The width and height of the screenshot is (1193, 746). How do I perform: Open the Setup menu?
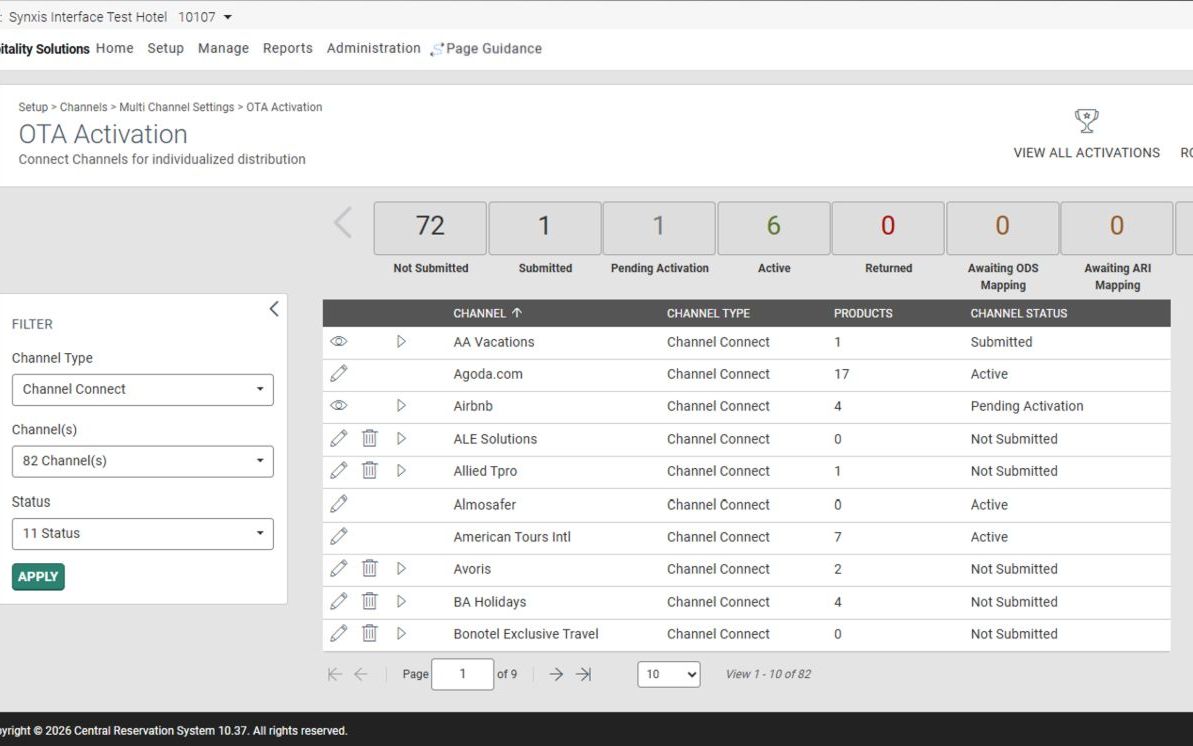[x=165, y=48]
